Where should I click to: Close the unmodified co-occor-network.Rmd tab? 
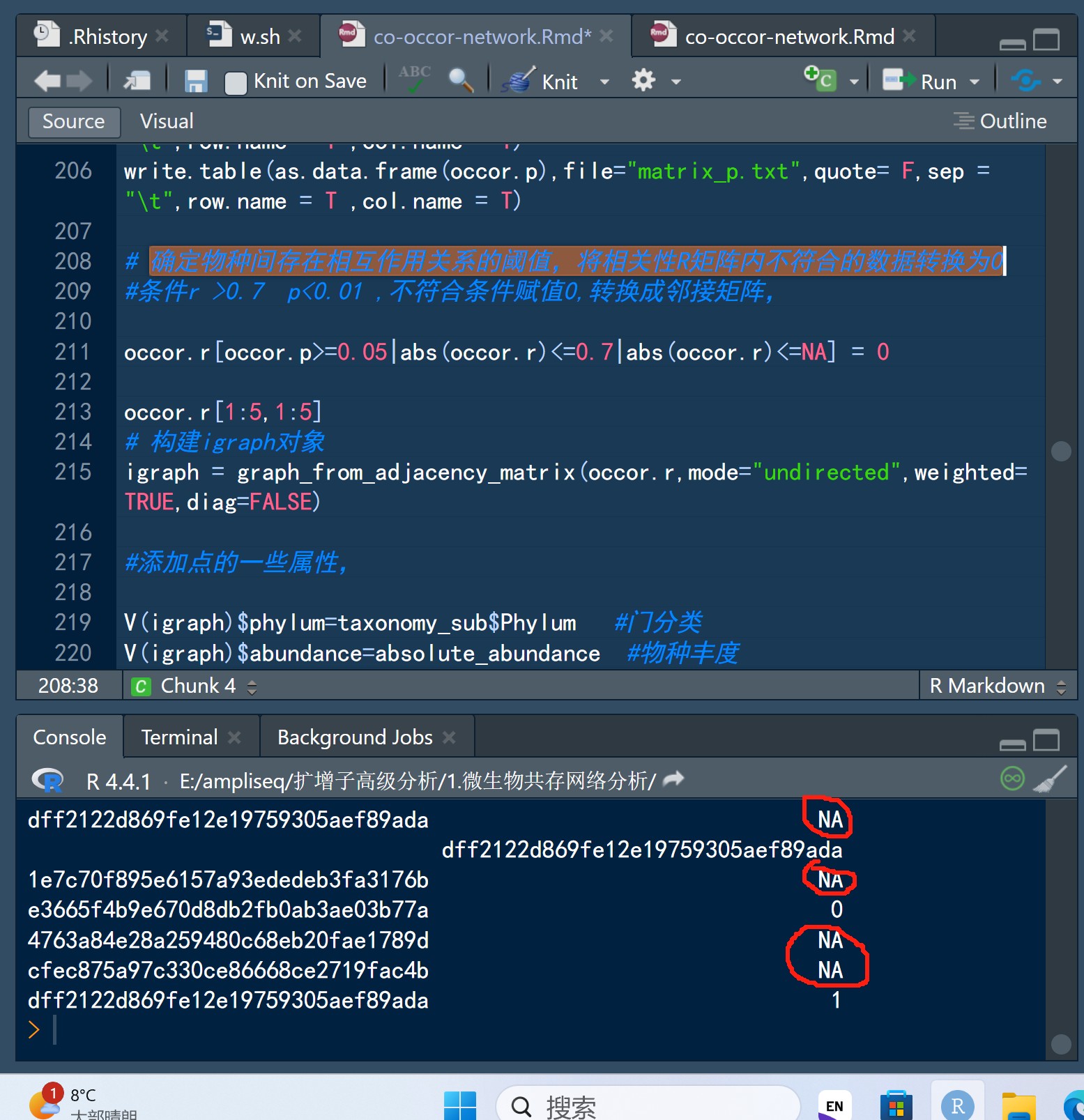pyautogui.click(x=909, y=36)
